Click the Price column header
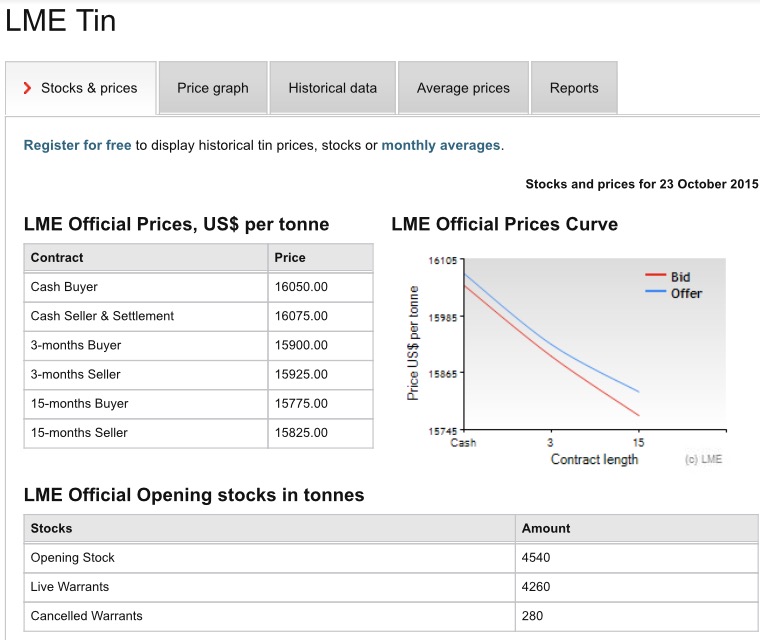 click(x=290, y=257)
